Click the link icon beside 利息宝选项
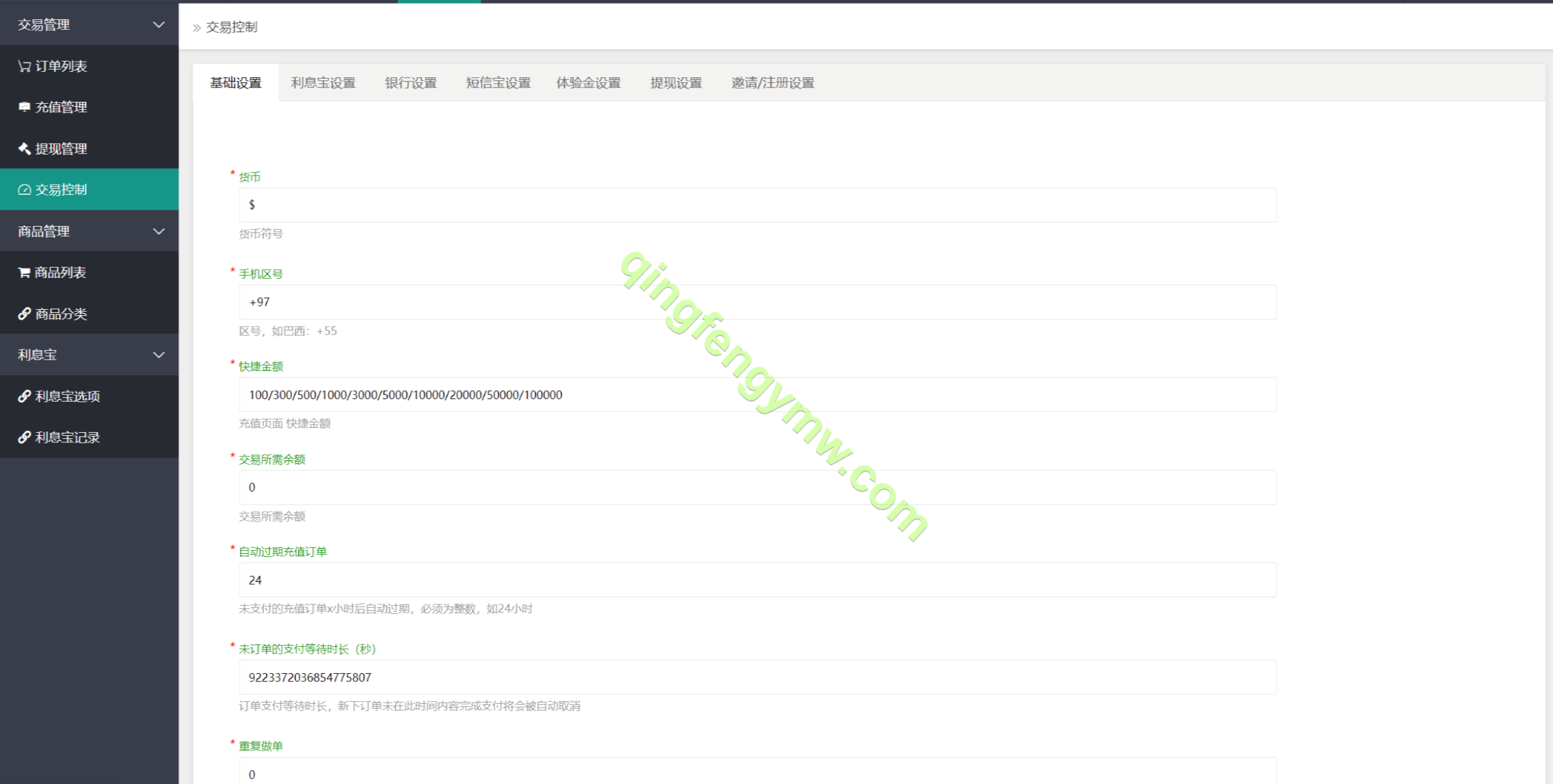Viewport: 1553px width, 784px height. [x=24, y=396]
